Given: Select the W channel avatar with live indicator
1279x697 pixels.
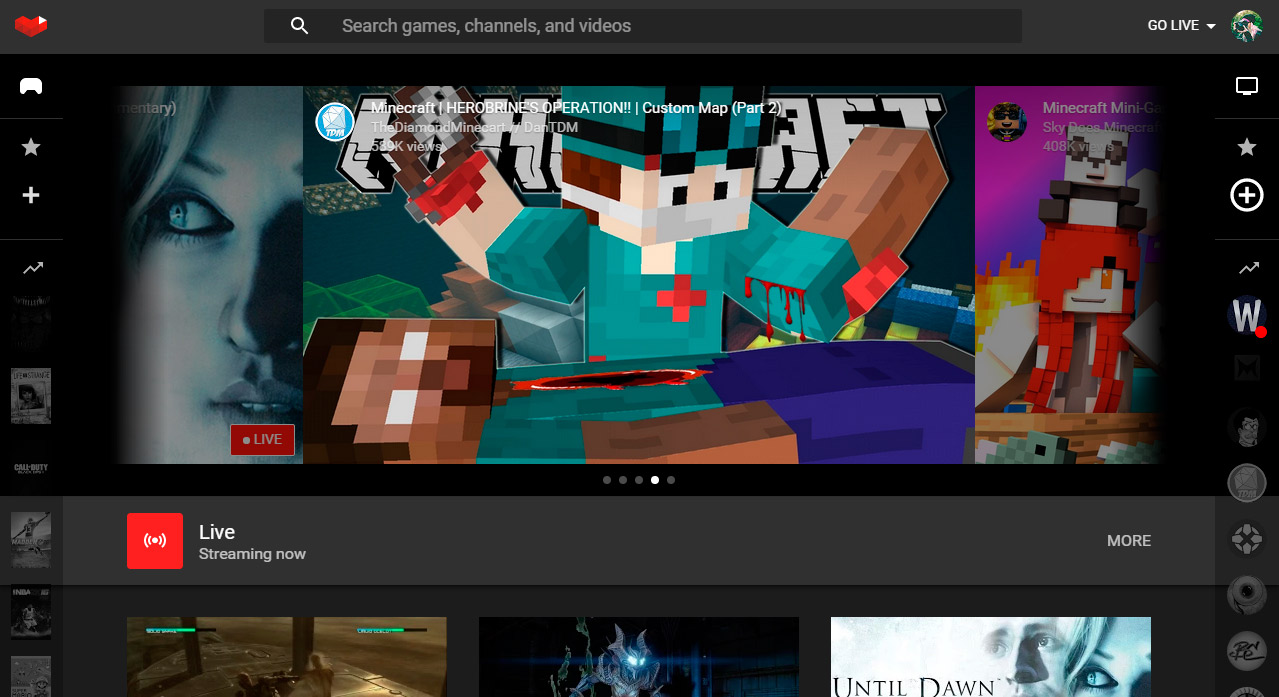Looking at the screenshot, I should point(1246,315).
